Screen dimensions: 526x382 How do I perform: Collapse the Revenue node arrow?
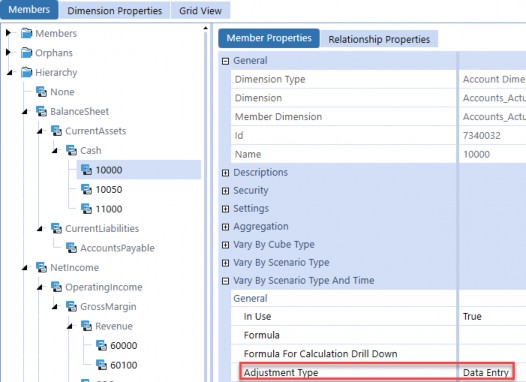click(x=70, y=326)
